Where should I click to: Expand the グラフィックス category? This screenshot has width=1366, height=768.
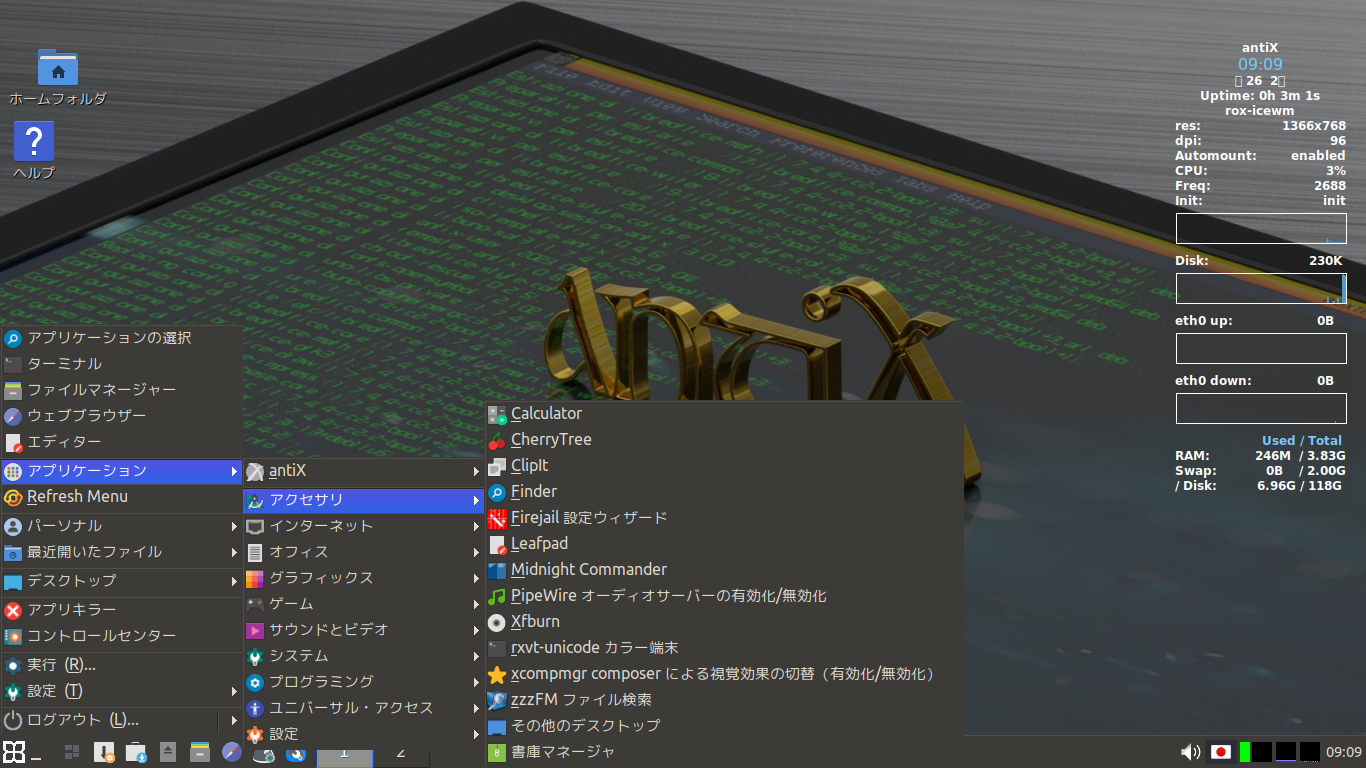coord(364,578)
